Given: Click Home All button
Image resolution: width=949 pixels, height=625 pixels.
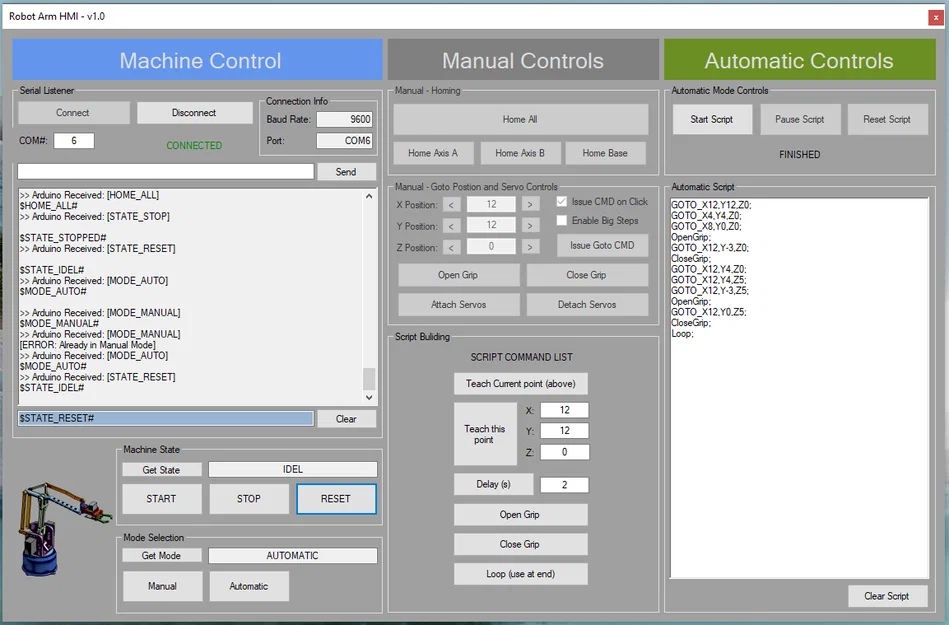Looking at the screenshot, I should click(x=520, y=119).
